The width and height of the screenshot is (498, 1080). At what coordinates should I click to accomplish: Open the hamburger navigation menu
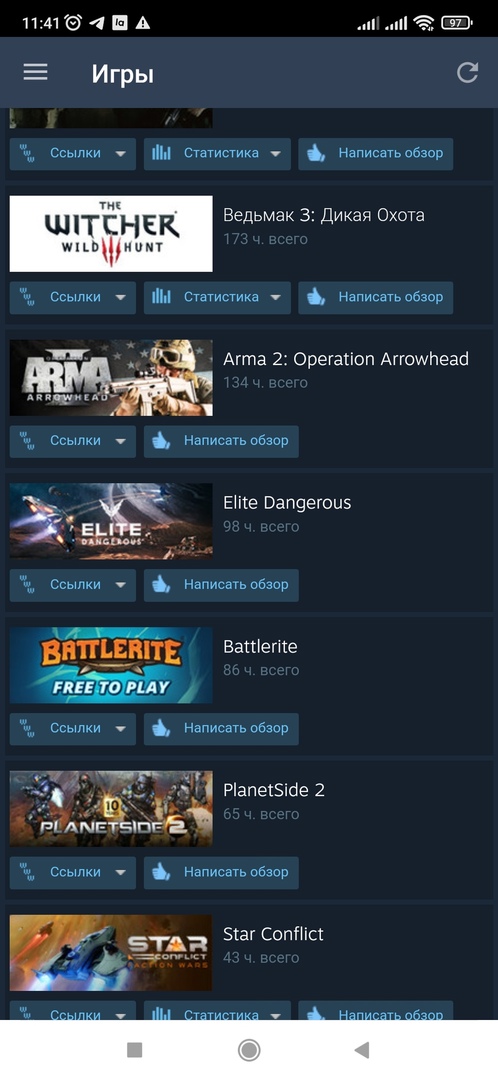coord(35,72)
